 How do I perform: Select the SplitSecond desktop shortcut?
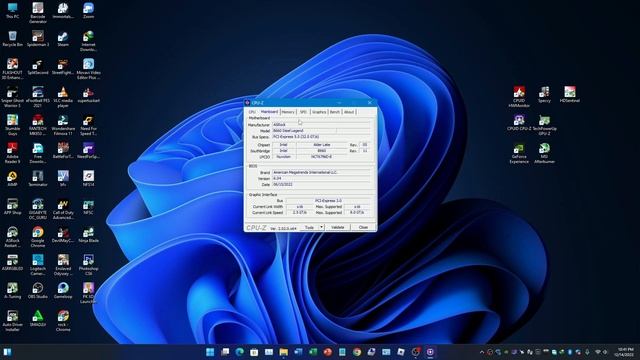coord(38,67)
